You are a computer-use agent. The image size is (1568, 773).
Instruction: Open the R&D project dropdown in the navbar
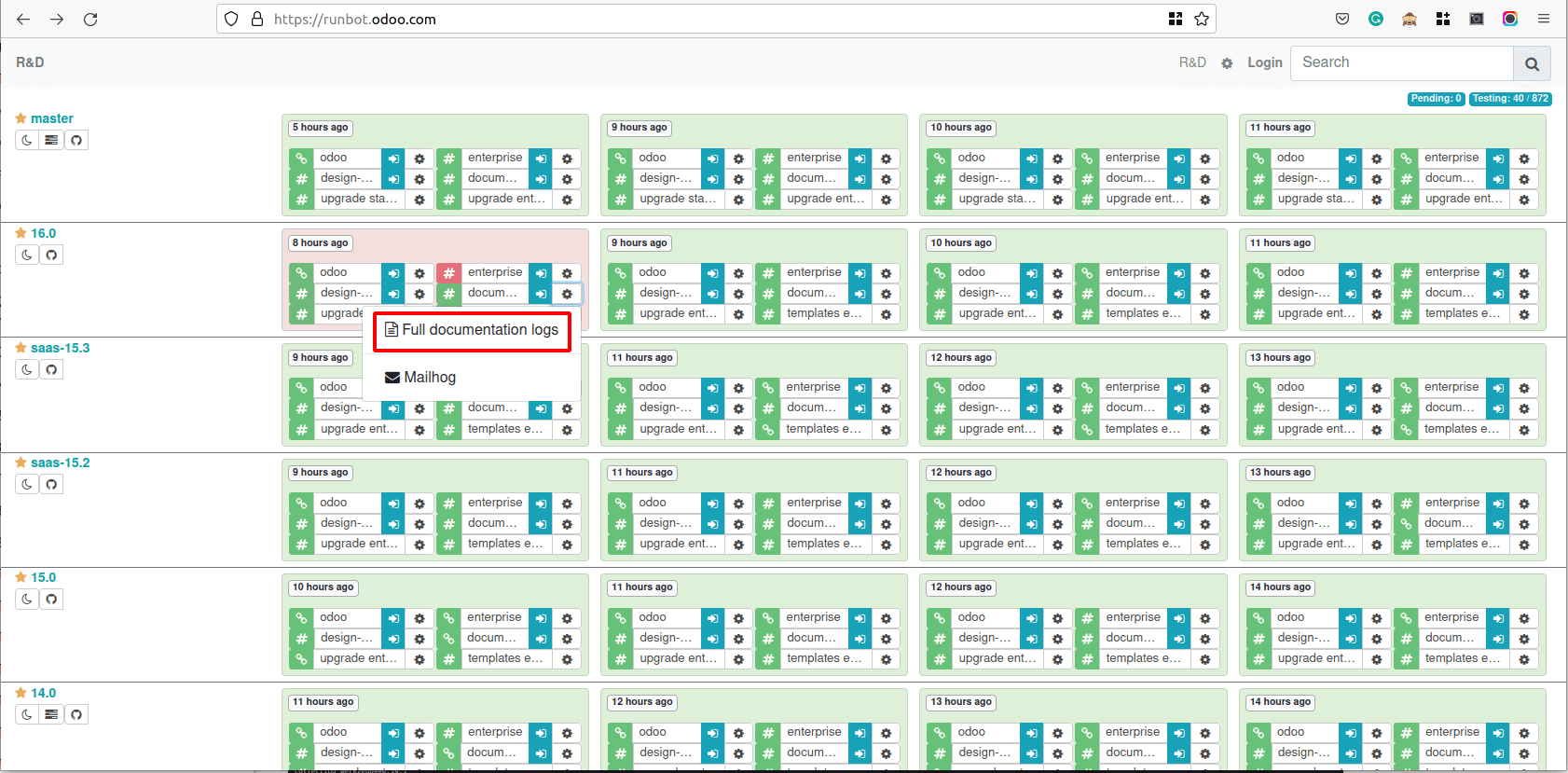[1192, 62]
